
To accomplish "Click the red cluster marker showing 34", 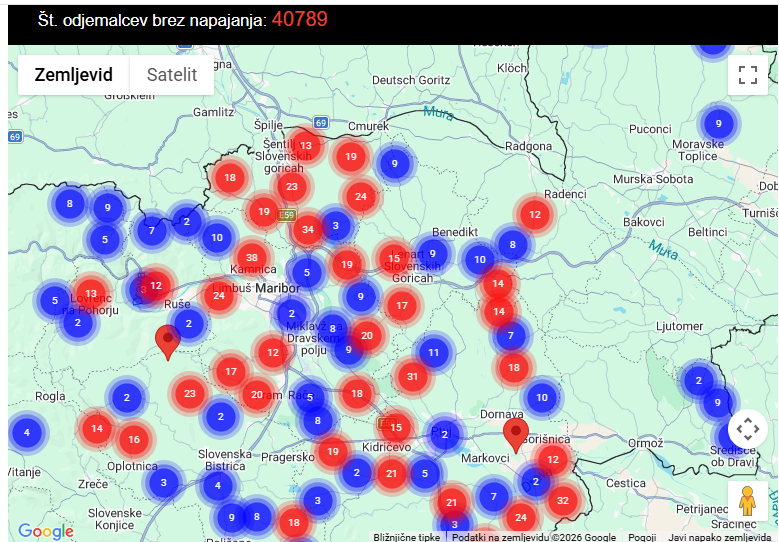I will coord(307,230).
